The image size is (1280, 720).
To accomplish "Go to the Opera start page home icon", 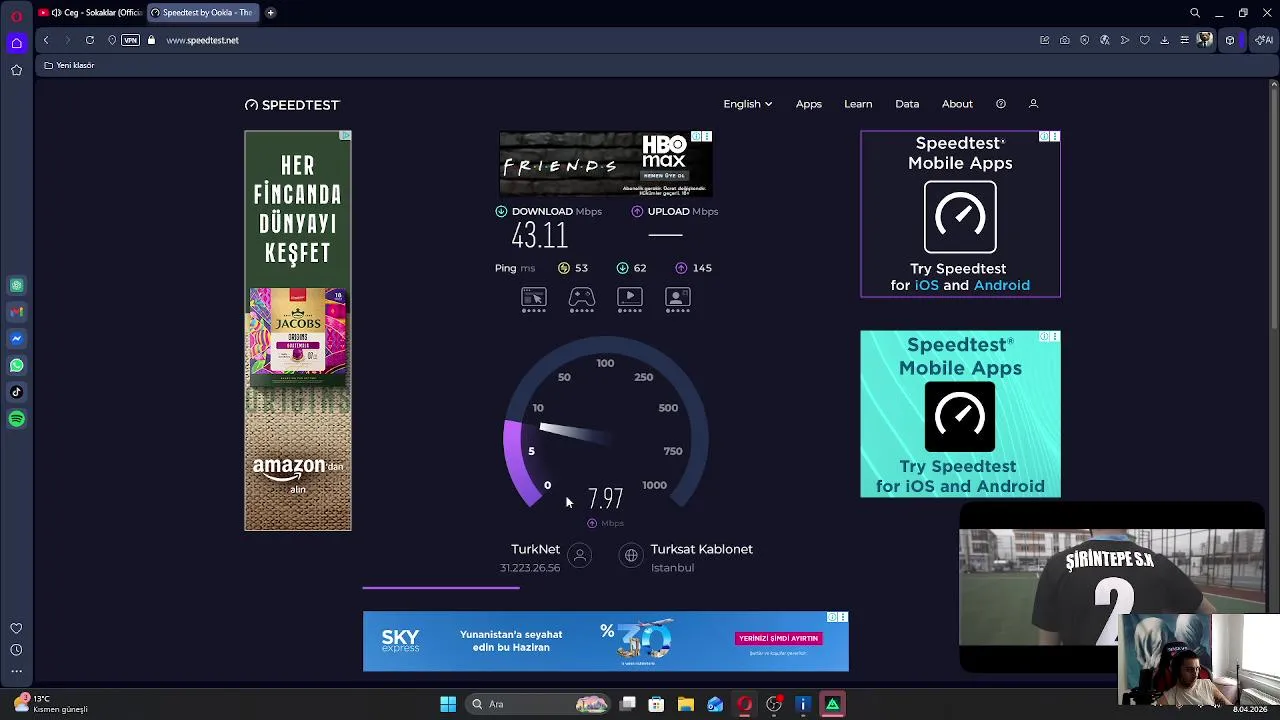I will 16,43.
